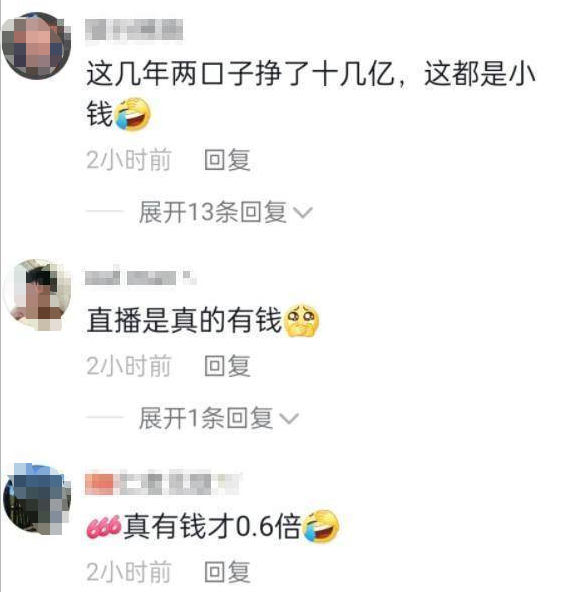Open the blurred username above the 十几亿 comment
This screenshot has width=574, height=592.
[134, 29]
